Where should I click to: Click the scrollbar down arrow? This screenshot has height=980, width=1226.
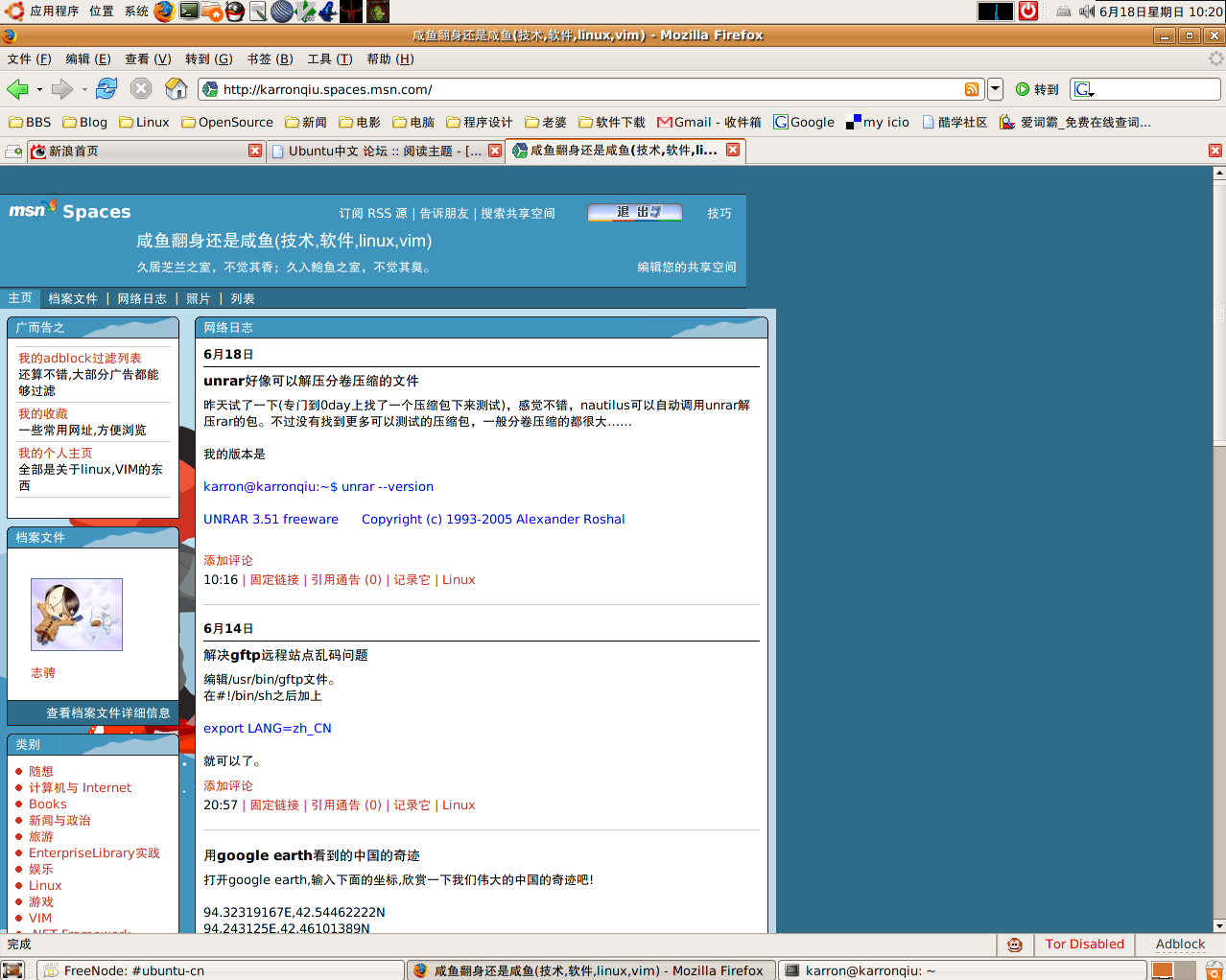pyautogui.click(x=1219, y=926)
